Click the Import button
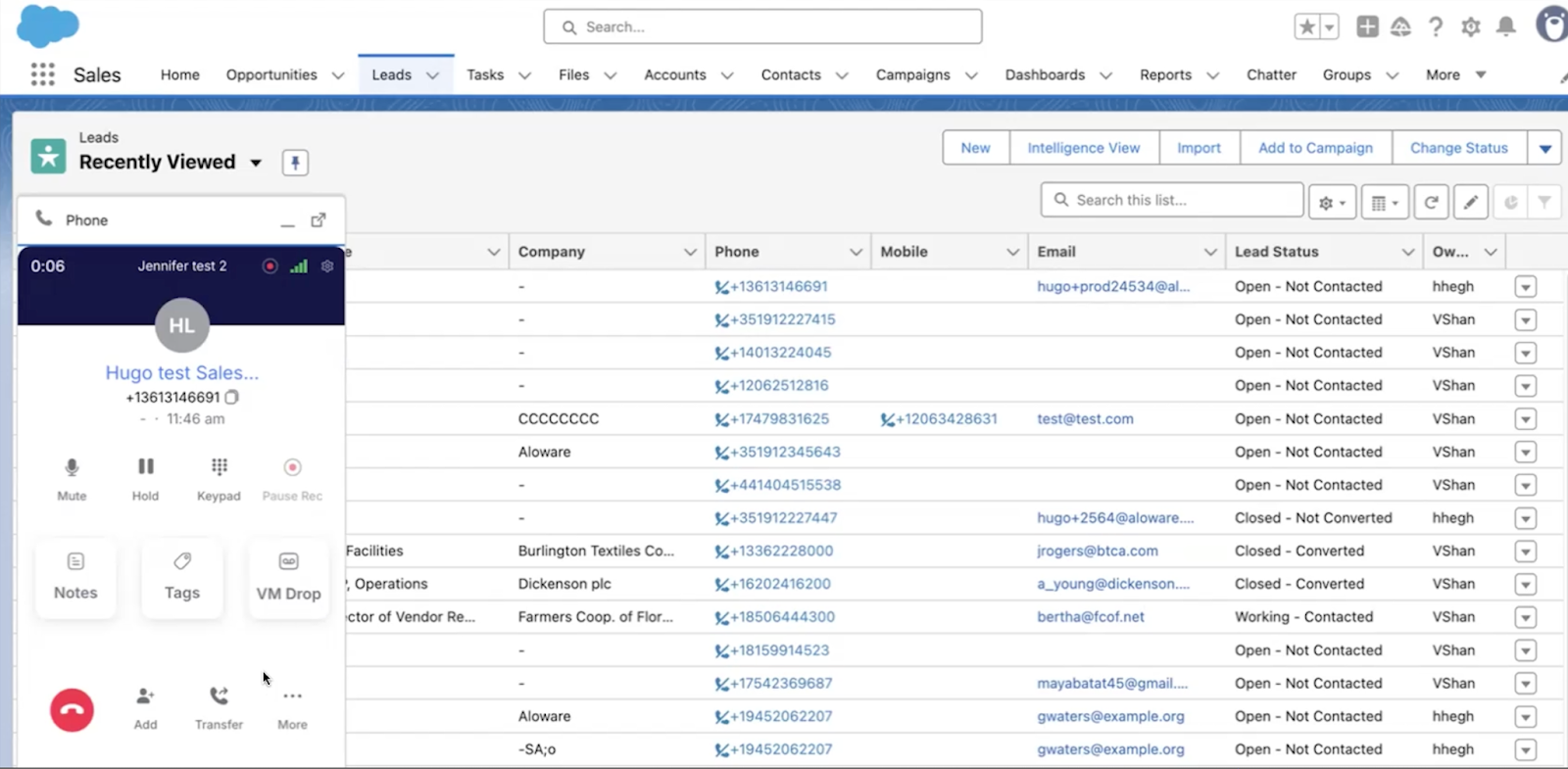 click(x=1200, y=148)
